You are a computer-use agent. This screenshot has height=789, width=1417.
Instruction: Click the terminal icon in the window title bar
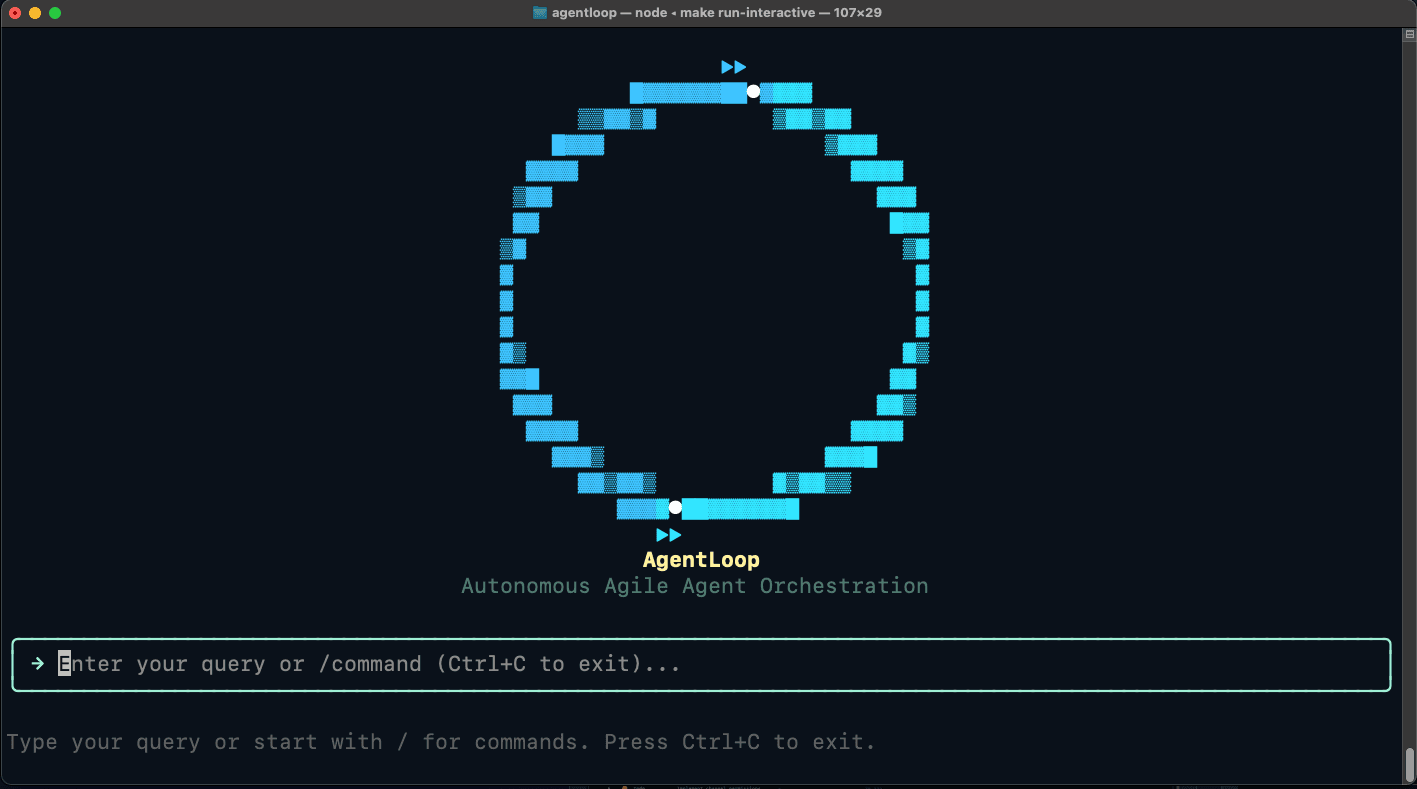point(539,12)
